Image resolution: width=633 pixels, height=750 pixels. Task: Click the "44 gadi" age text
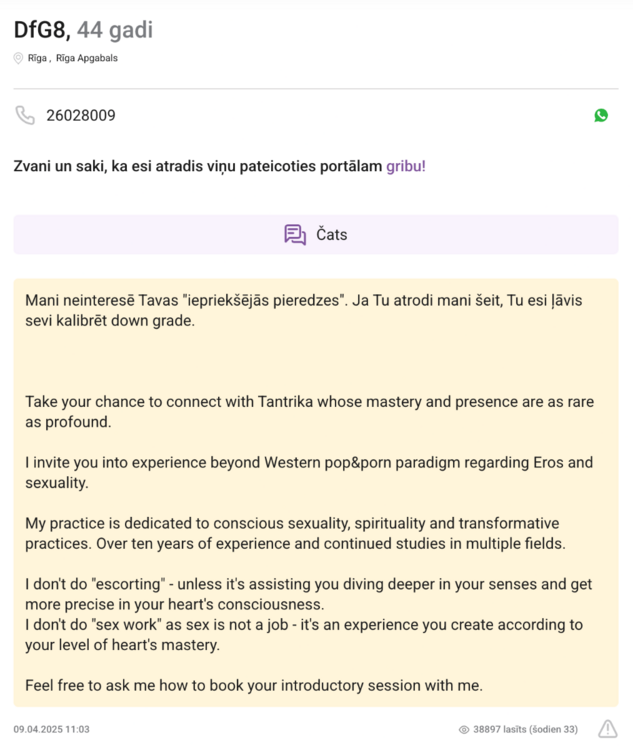[x=115, y=30]
